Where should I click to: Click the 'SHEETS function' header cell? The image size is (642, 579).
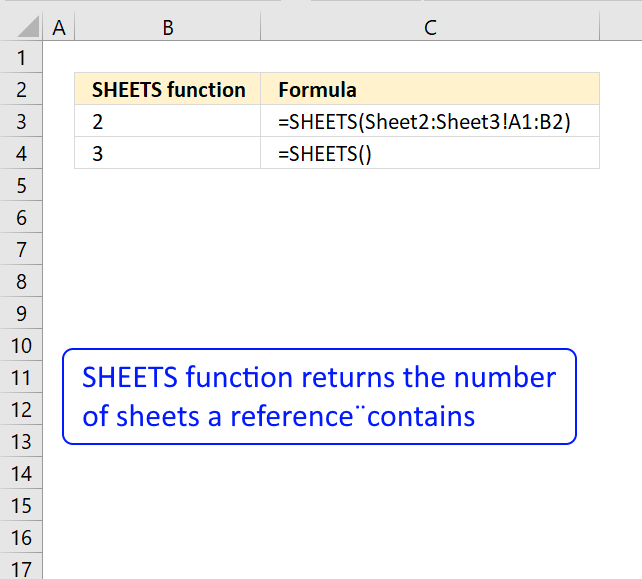(167, 89)
